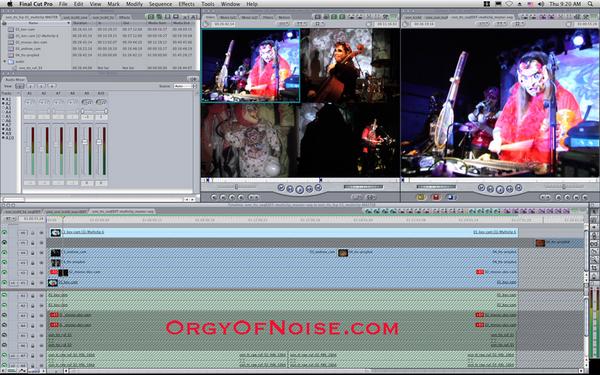Viewport: 600px width, 375px height.
Task: Play the clip in the Viewer
Action: coord(300,189)
